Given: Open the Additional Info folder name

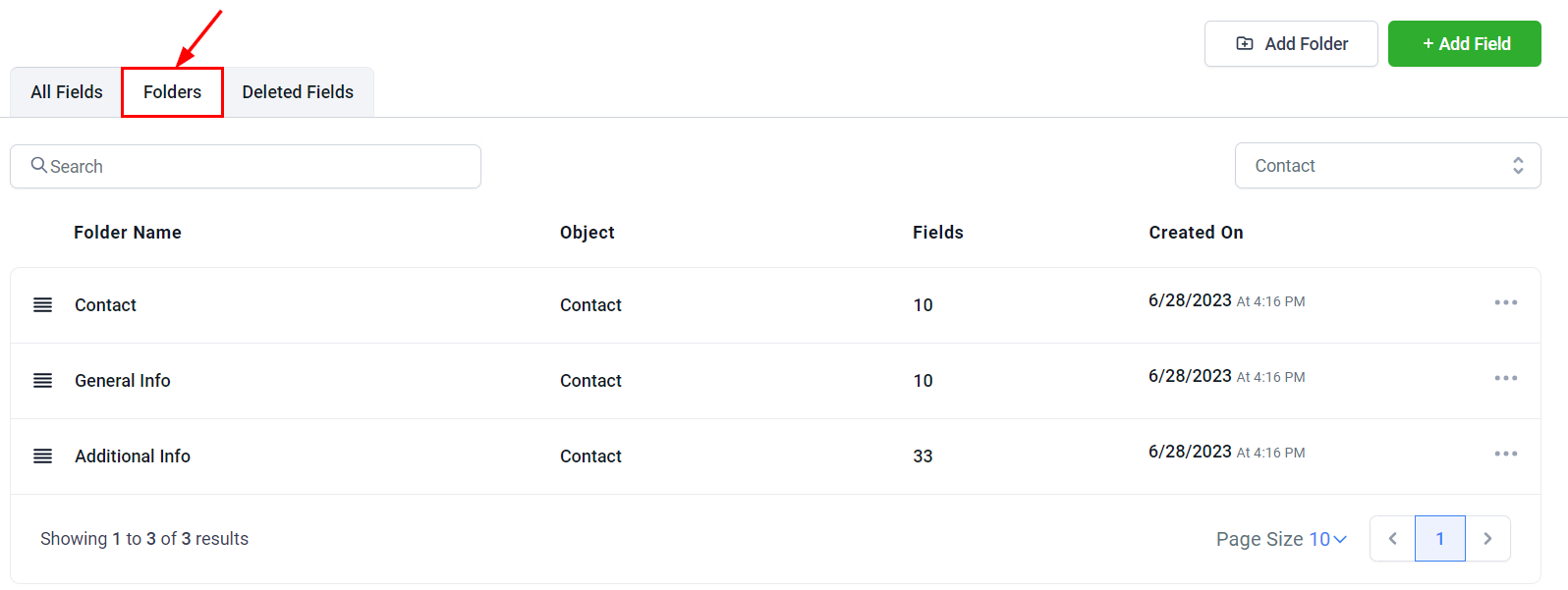Looking at the screenshot, I should click(133, 456).
